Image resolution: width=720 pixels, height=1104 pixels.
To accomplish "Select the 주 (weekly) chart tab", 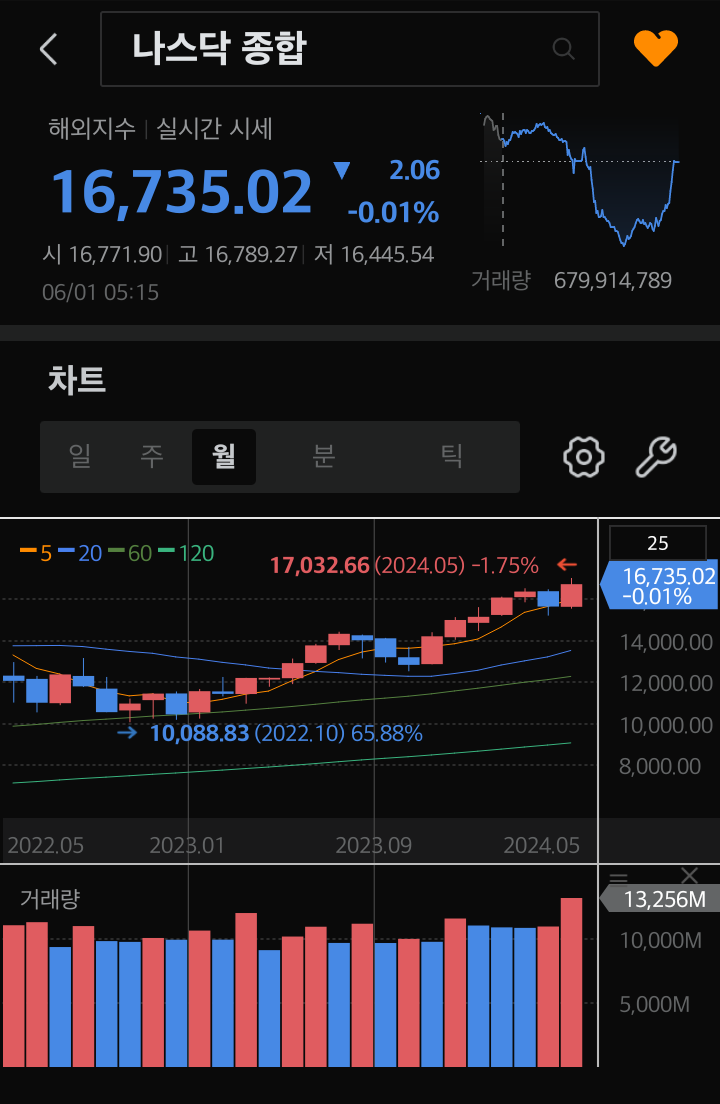I will point(152,457).
